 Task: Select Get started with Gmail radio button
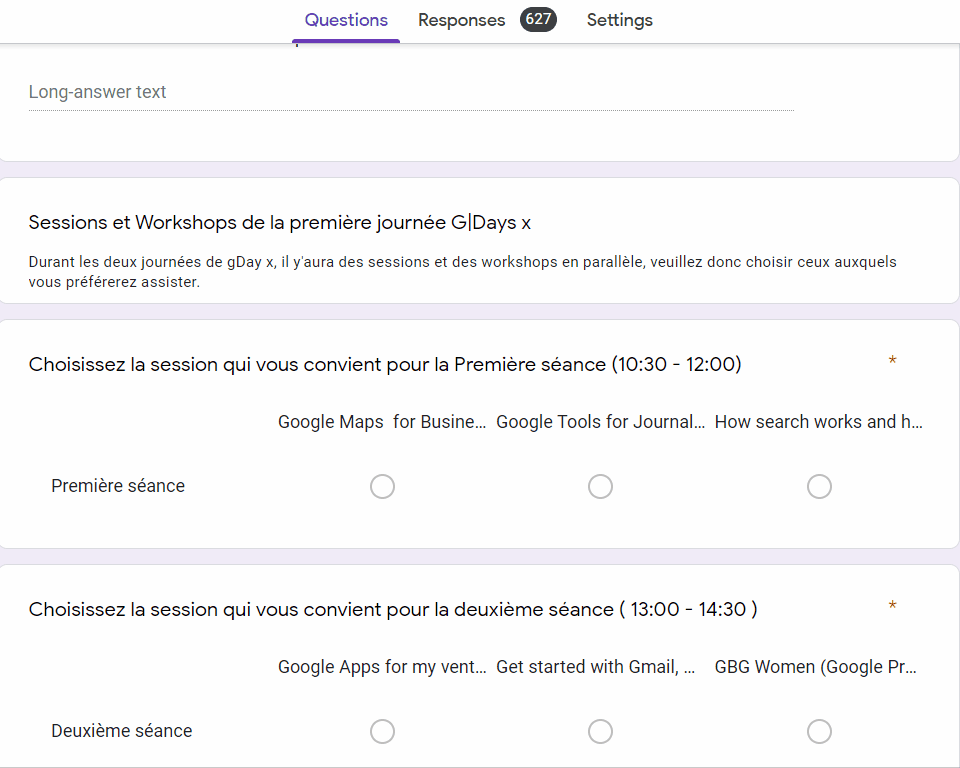click(600, 732)
